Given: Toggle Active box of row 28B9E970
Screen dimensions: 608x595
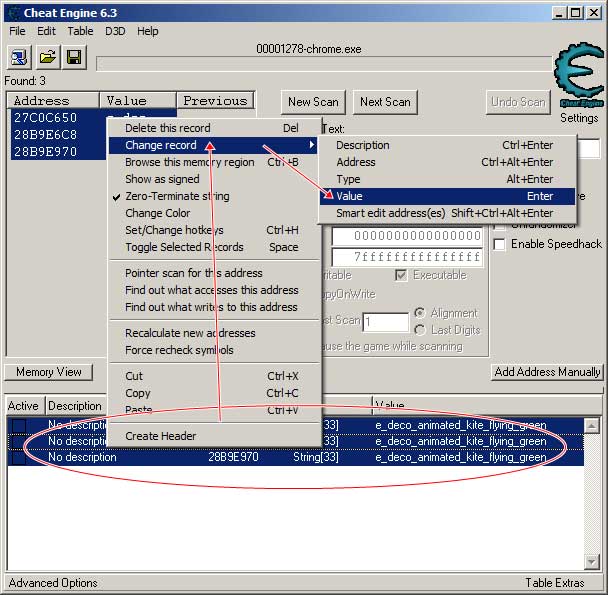Looking at the screenshot, I should (x=19, y=457).
